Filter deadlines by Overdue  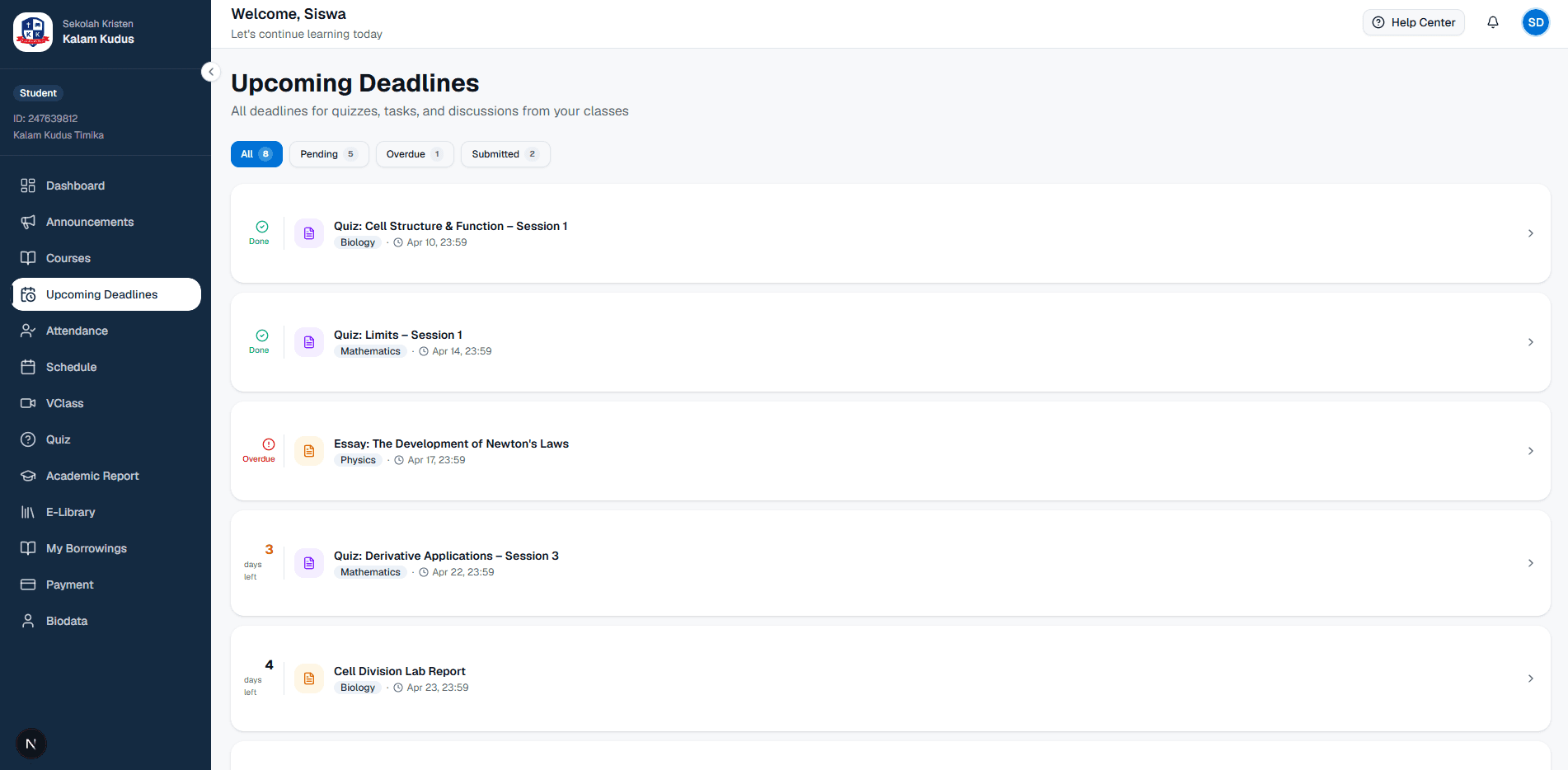(415, 154)
